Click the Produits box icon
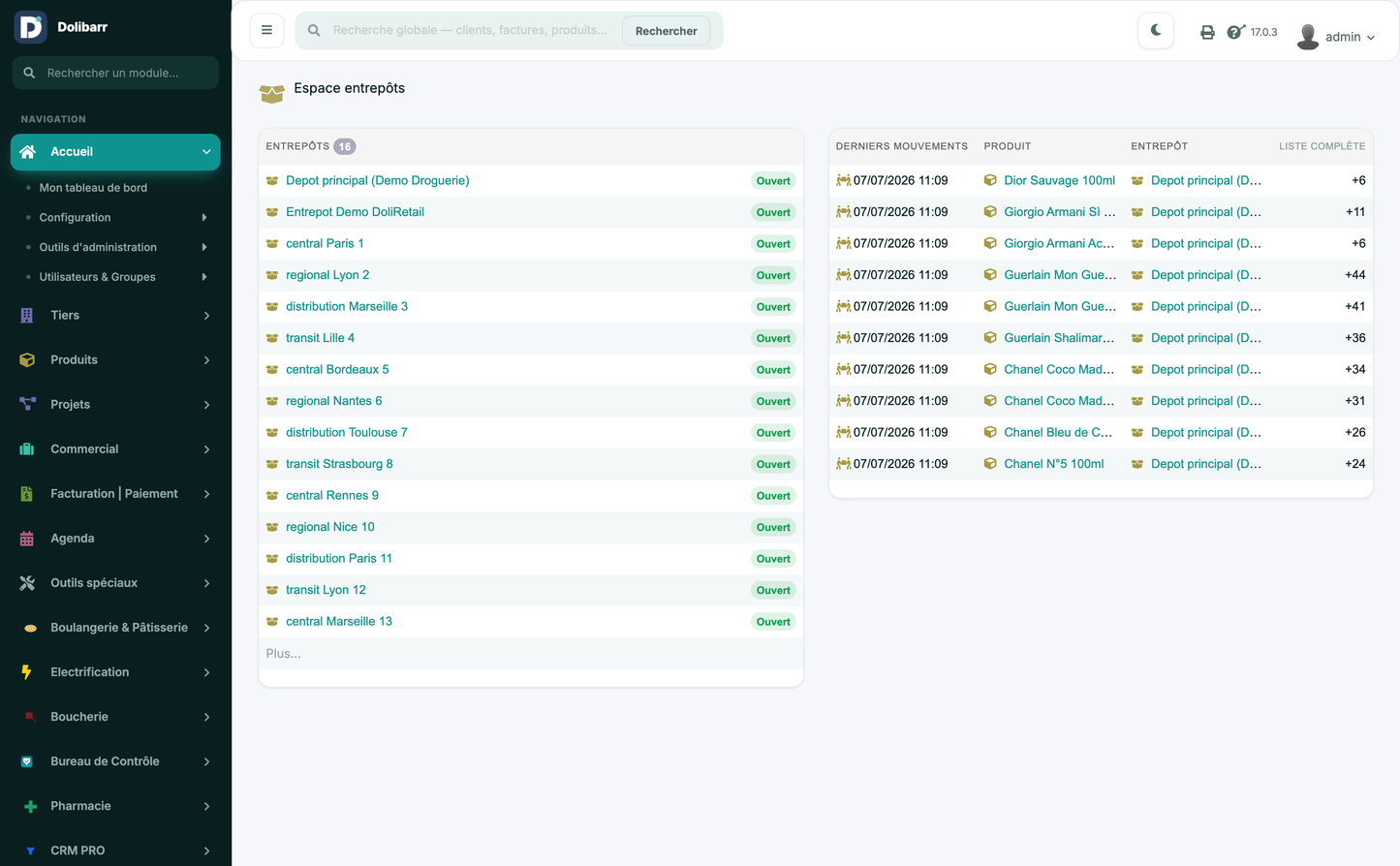Screen dimensions: 1400x866 27,360
